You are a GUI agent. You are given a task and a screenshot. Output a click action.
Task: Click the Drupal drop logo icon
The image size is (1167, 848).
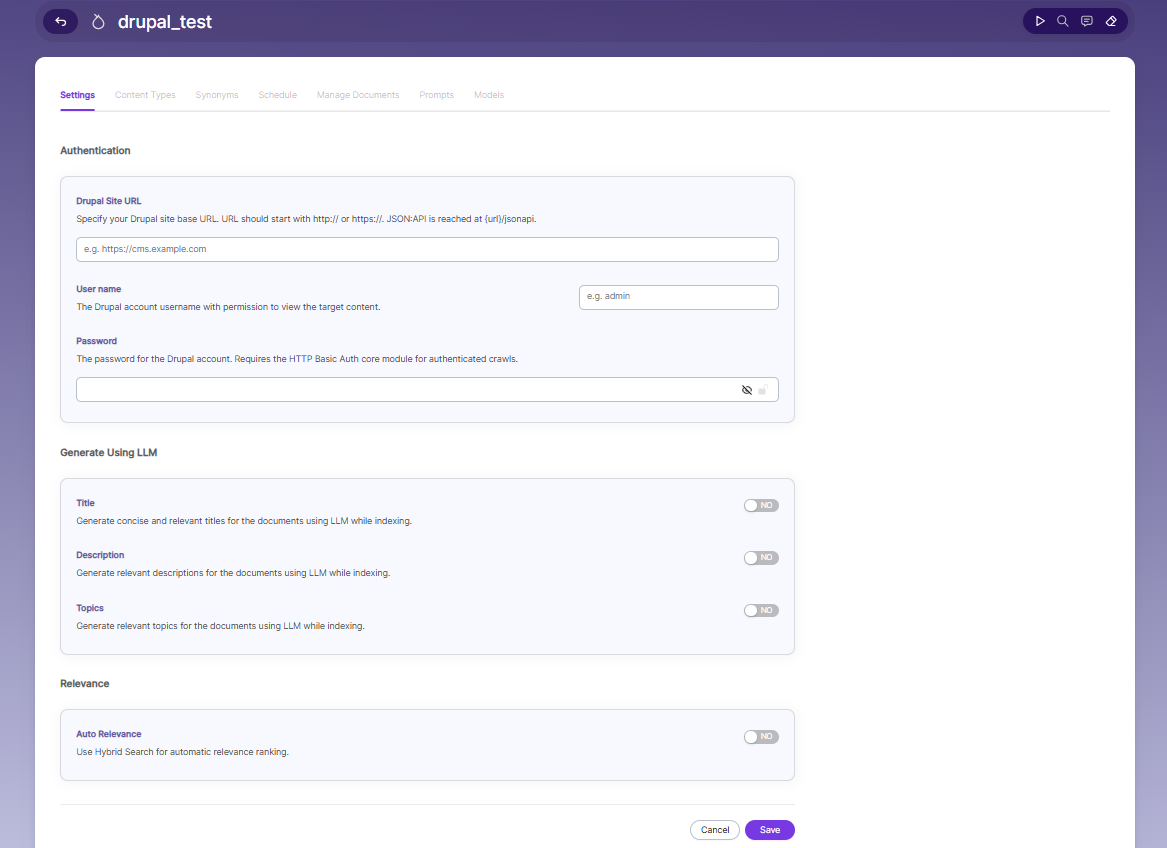(98, 22)
